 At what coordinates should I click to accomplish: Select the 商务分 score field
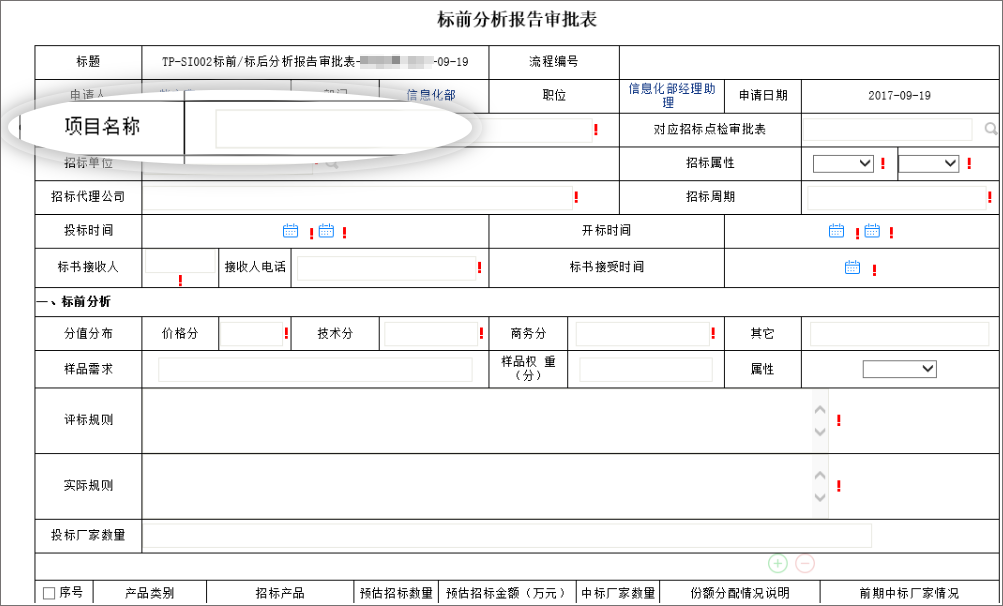642,334
